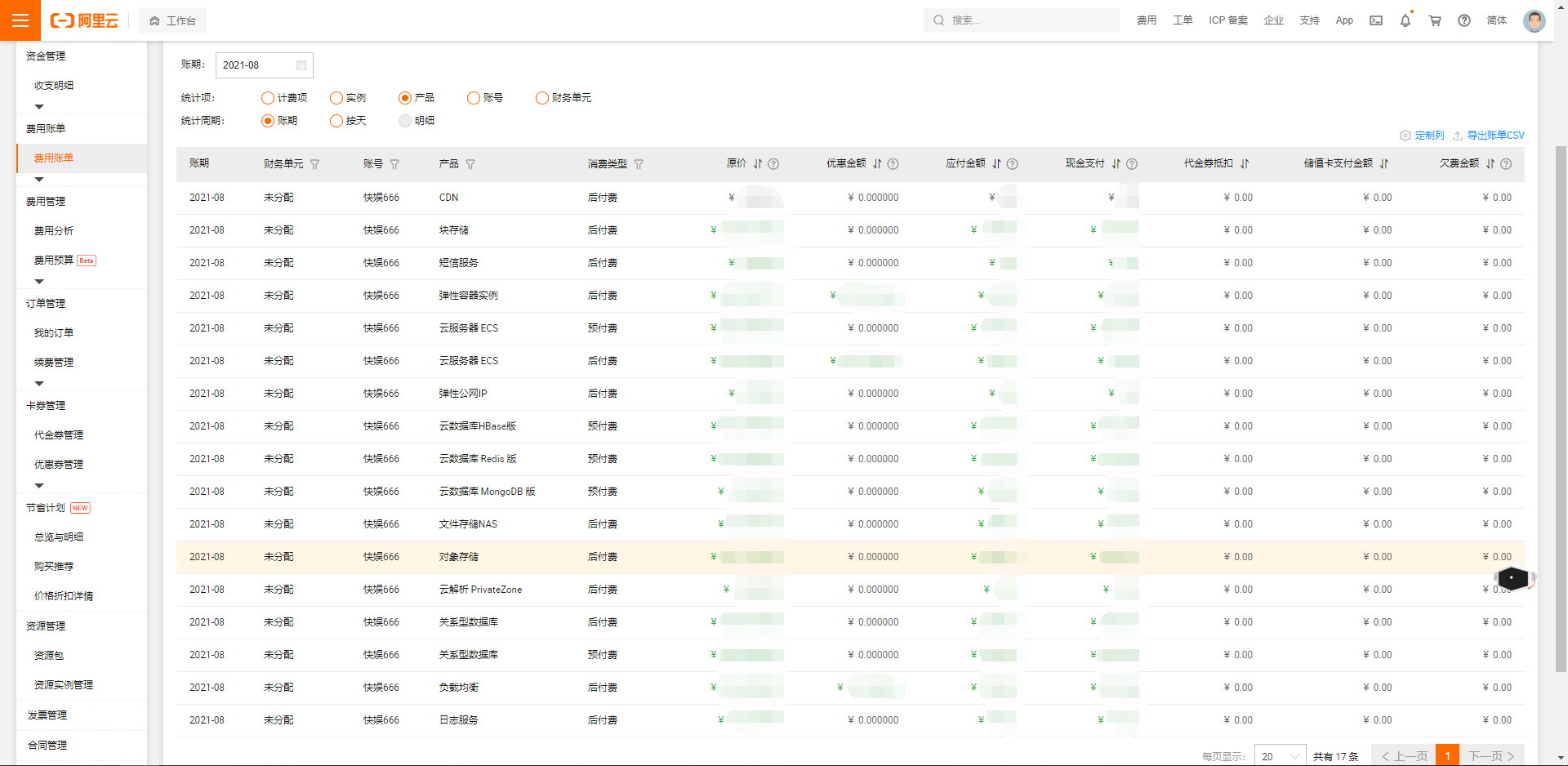Sort by 代金券抵扣 column
Screen dimensions: 1568x766
(x=1245, y=164)
